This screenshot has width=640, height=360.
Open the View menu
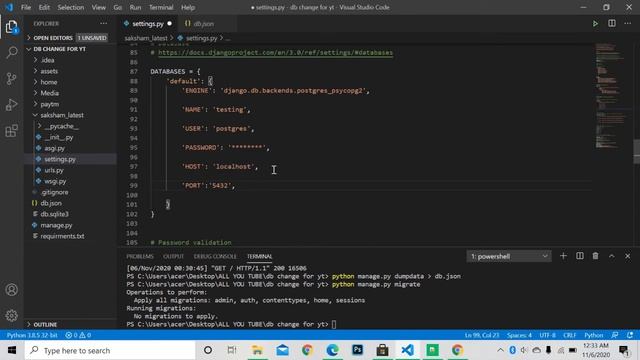pos(98,7)
